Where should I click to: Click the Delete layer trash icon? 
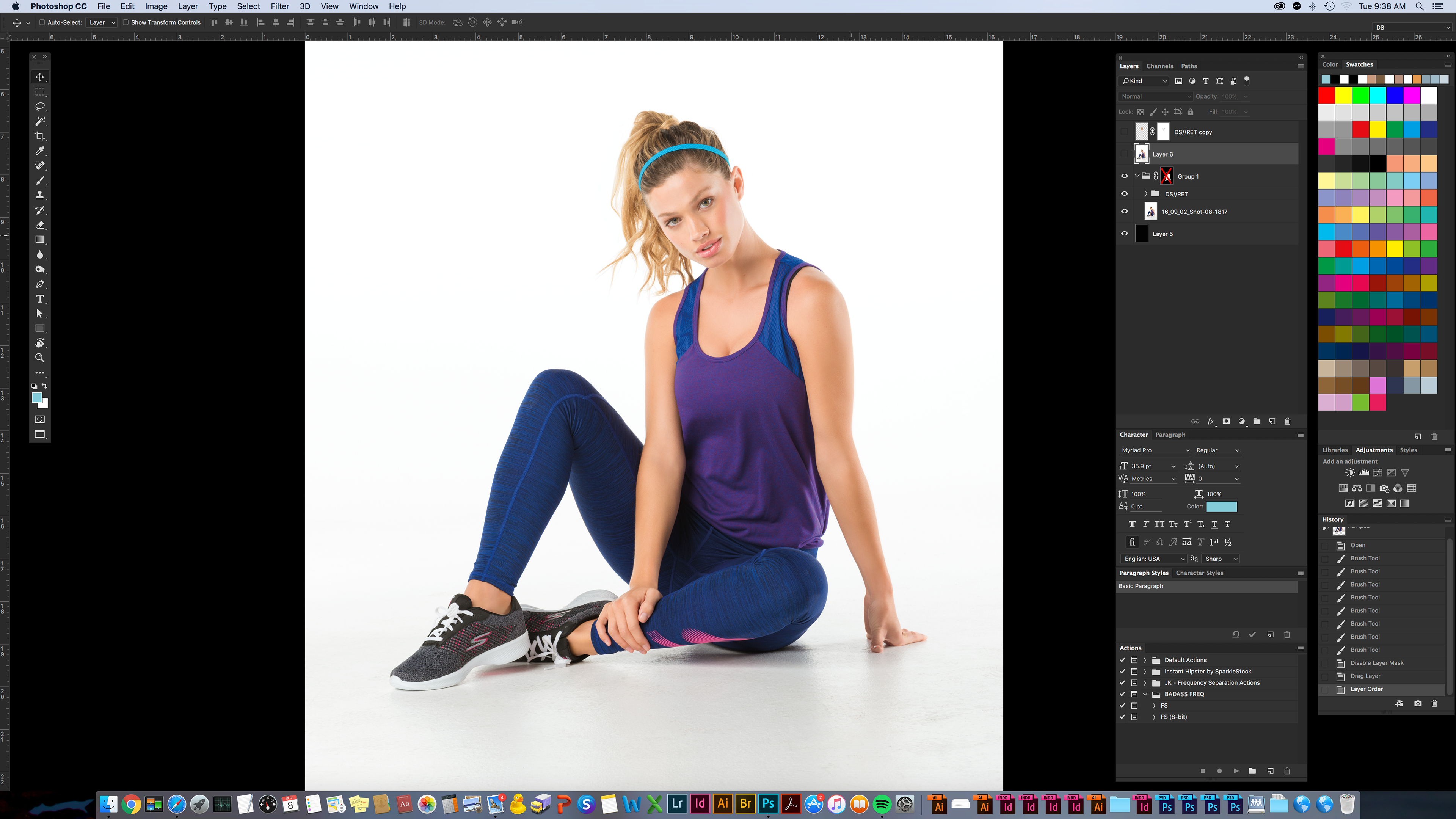1288,421
